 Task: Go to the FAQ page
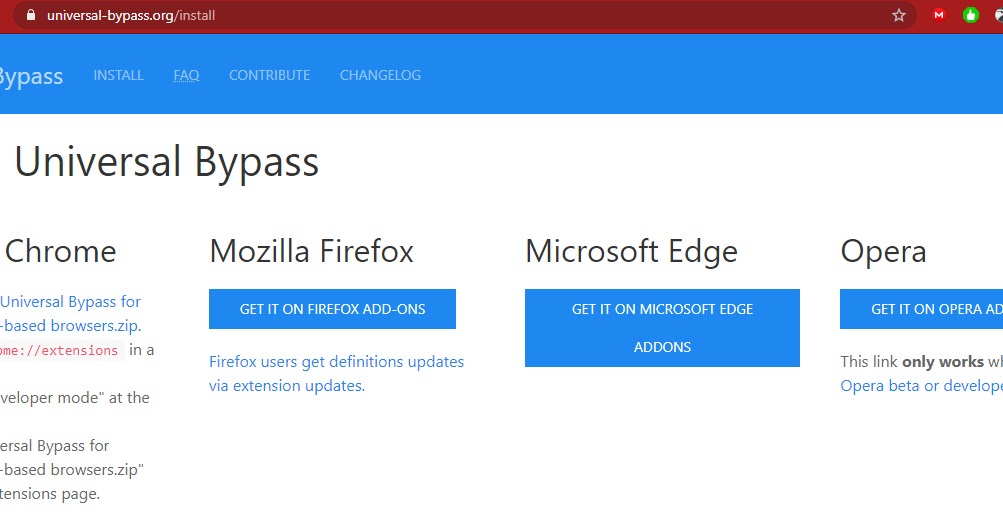186,75
